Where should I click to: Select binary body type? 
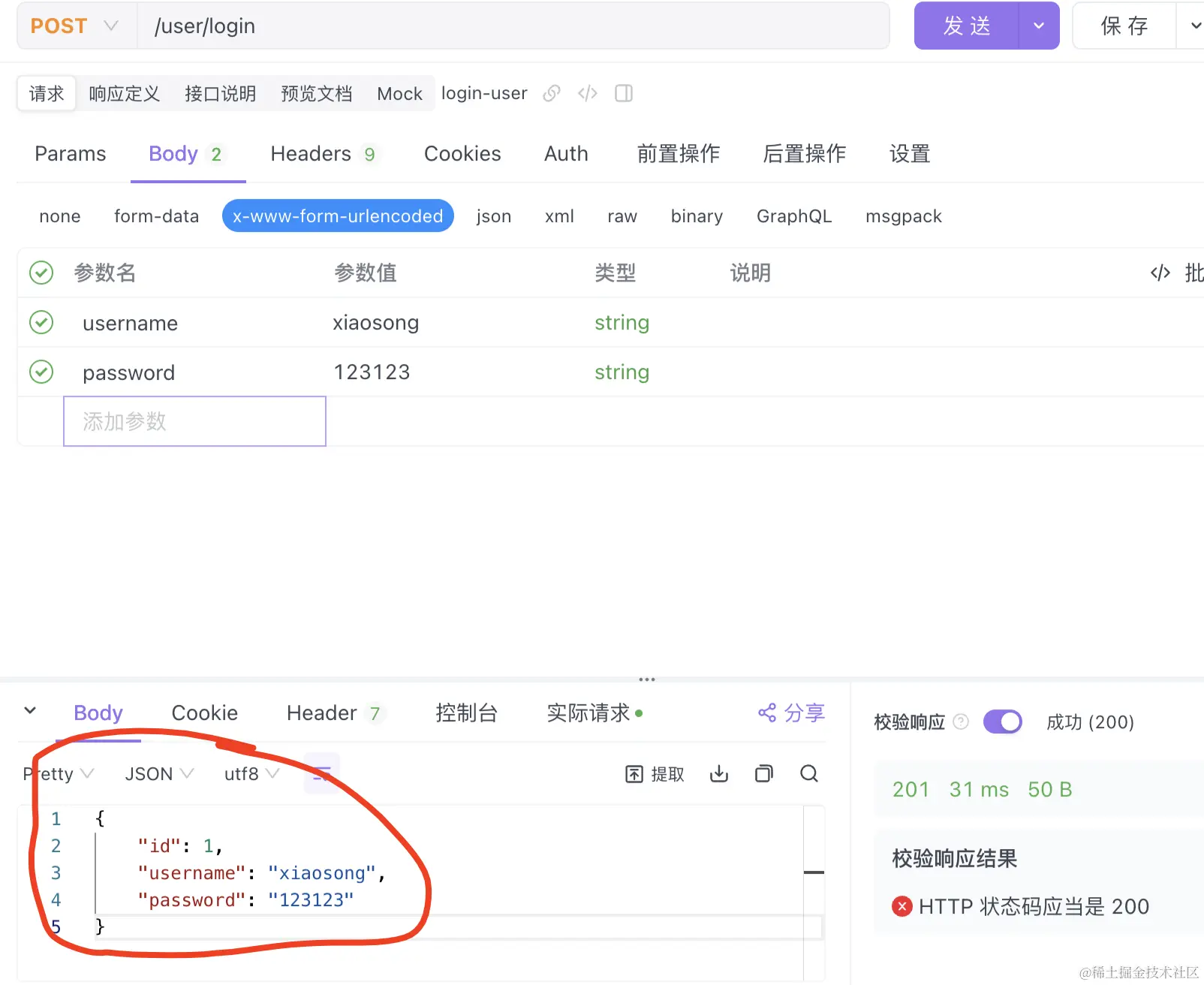[x=697, y=216]
